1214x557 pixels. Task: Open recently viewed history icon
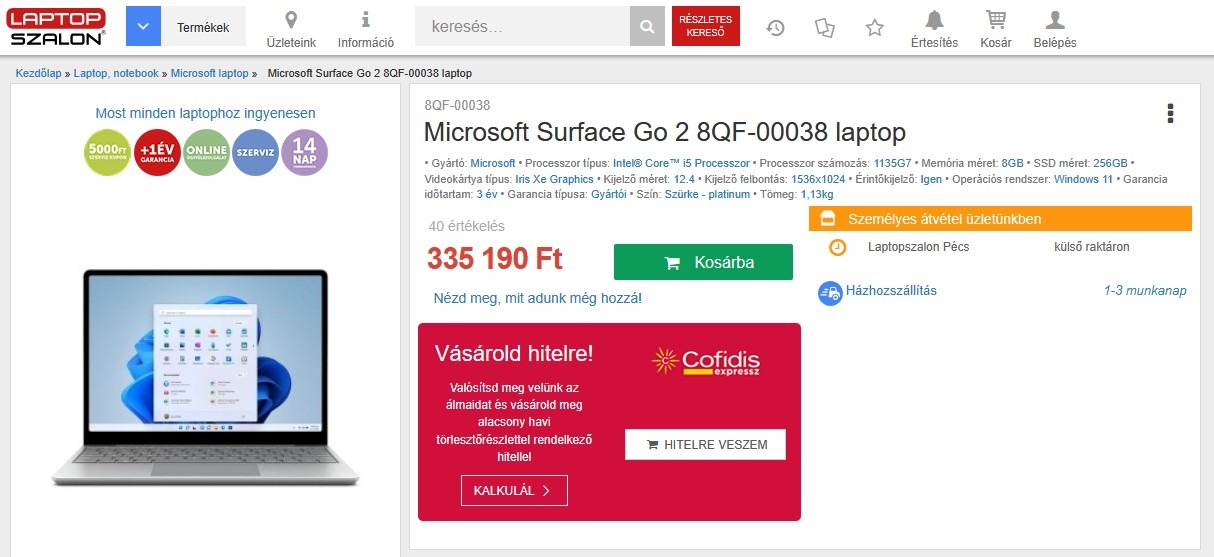[776, 28]
